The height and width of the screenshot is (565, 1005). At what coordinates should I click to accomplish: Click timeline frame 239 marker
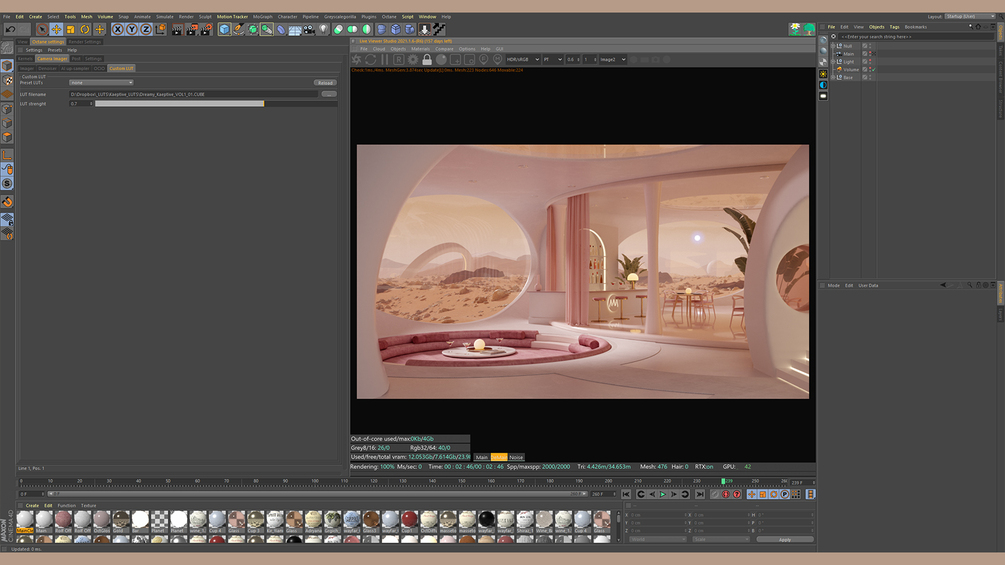[724, 481]
